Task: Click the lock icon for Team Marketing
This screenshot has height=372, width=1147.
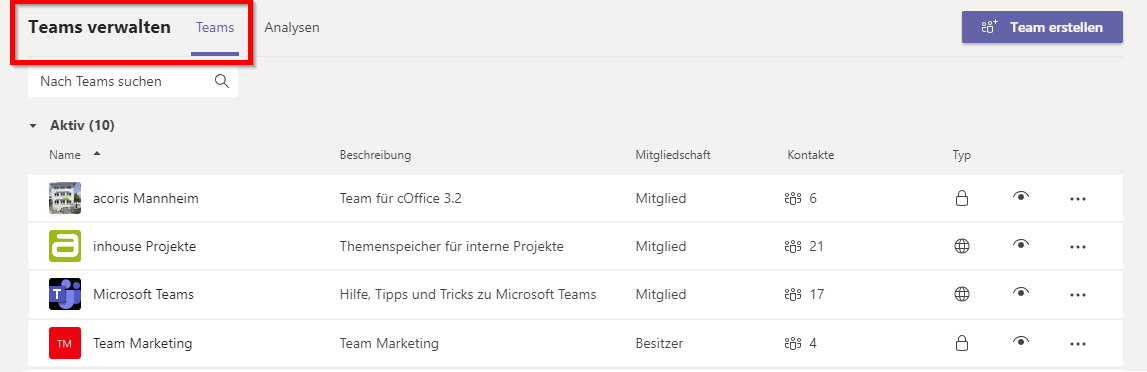Action: point(962,343)
